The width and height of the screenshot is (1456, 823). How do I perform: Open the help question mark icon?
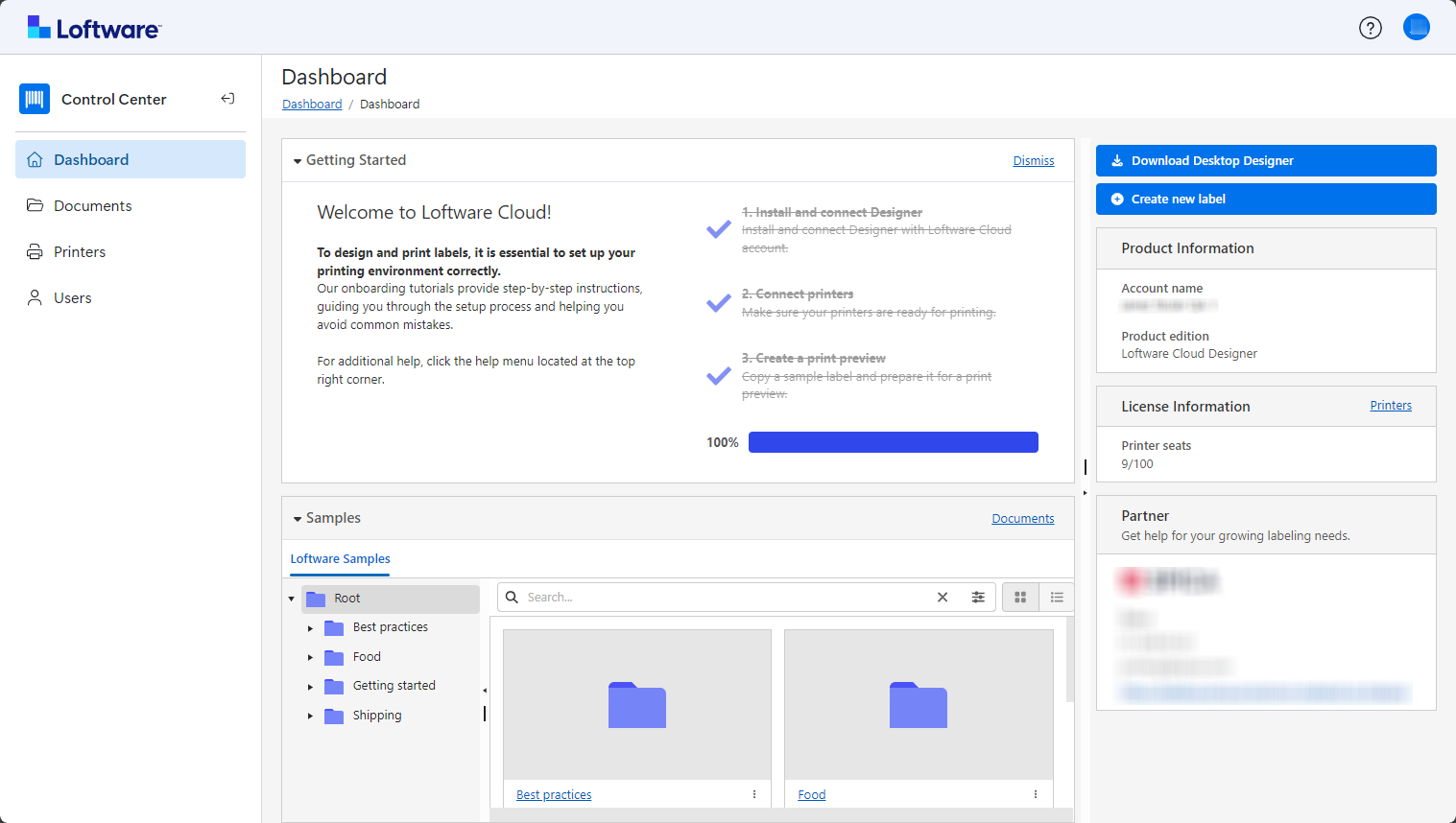coord(1370,28)
